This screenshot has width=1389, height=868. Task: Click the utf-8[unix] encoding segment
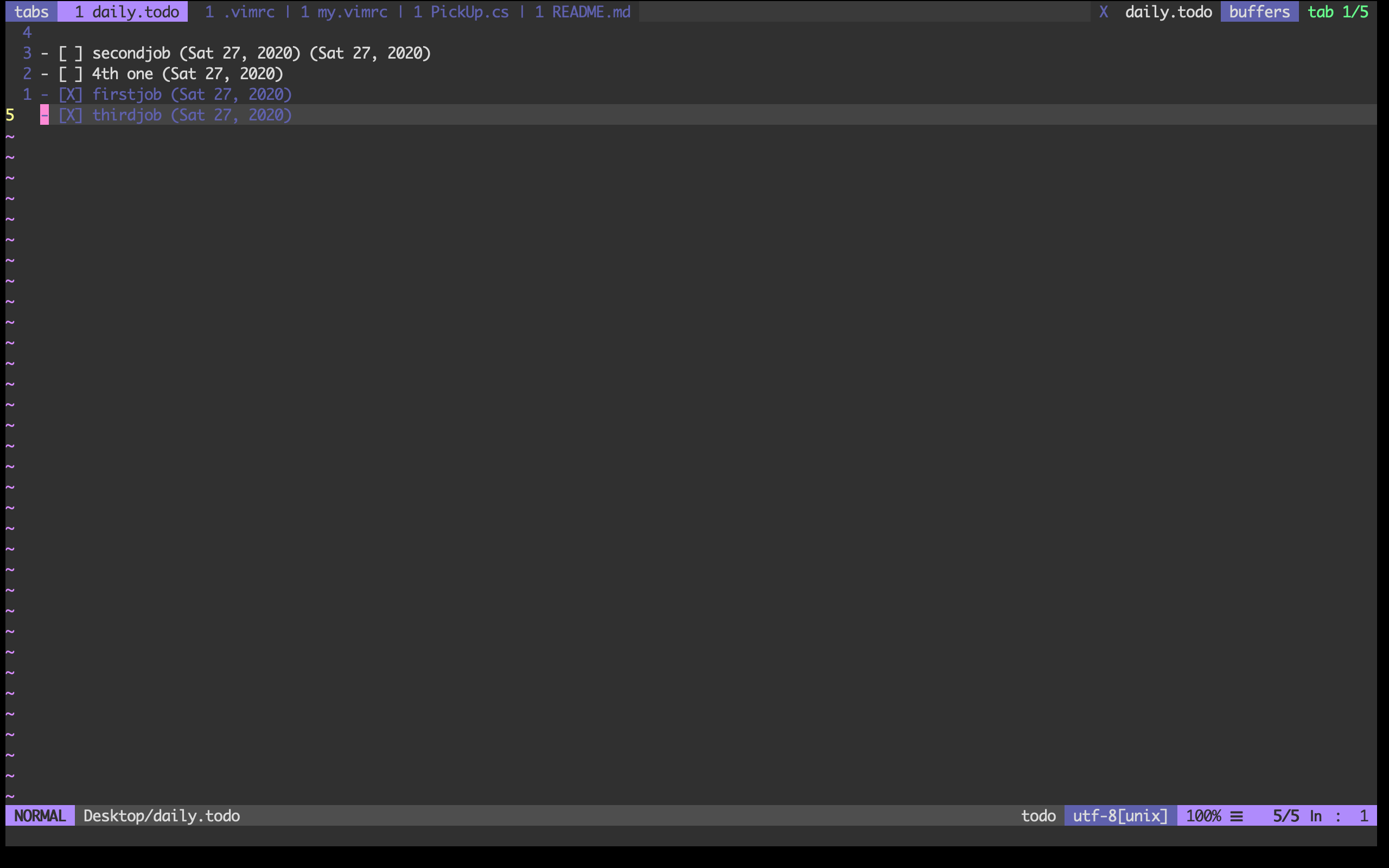click(x=1120, y=816)
